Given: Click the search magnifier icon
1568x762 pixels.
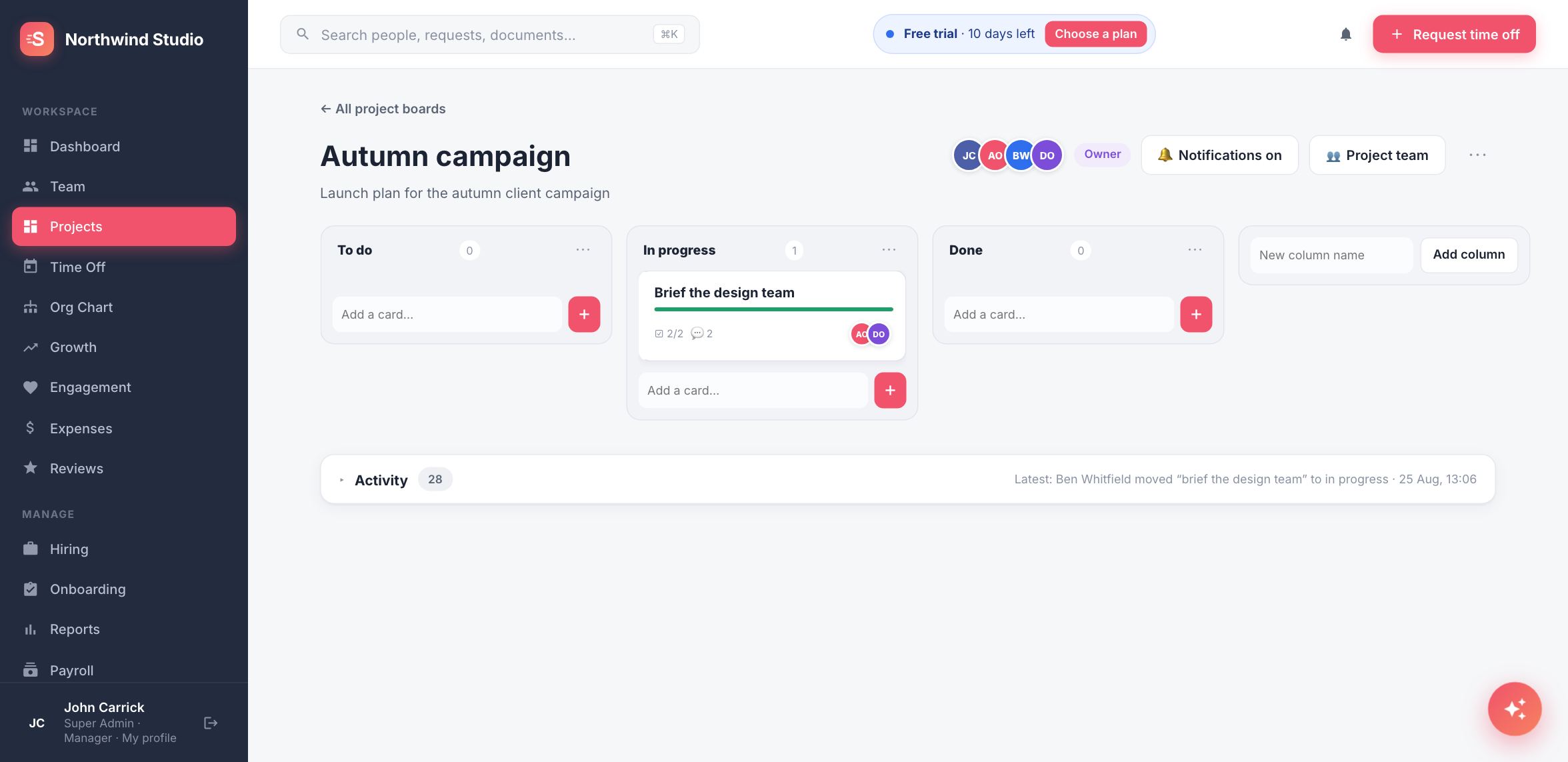Looking at the screenshot, I should coord(303,34).
